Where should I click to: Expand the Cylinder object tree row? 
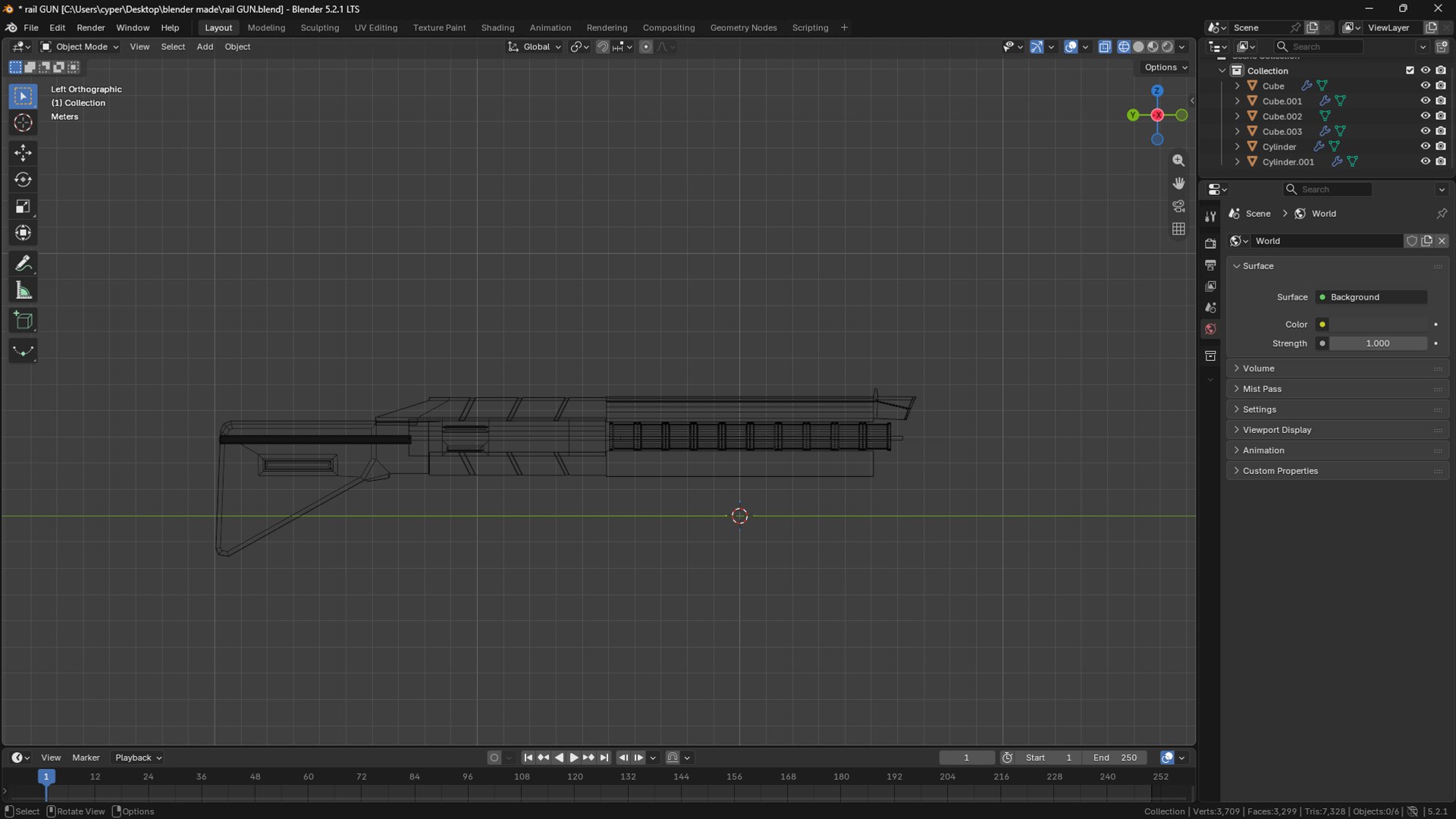[x=1238, y=146]
